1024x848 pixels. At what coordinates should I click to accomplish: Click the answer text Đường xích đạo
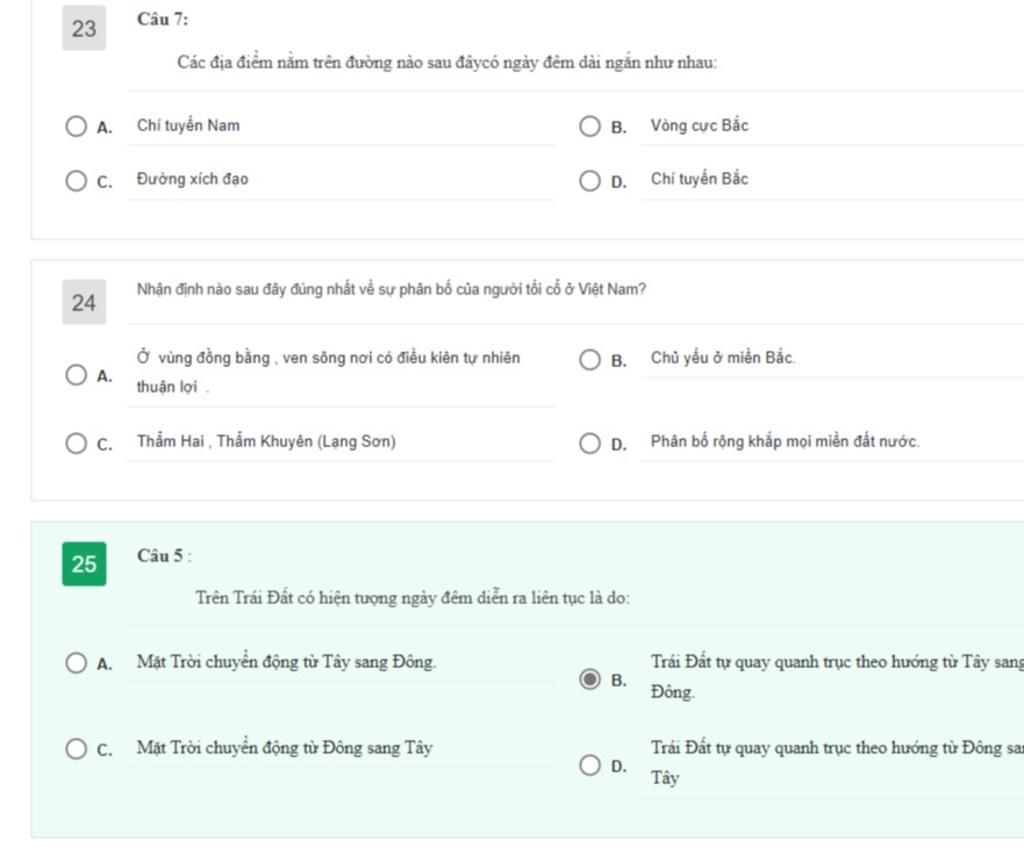click(x=193, y=179)
